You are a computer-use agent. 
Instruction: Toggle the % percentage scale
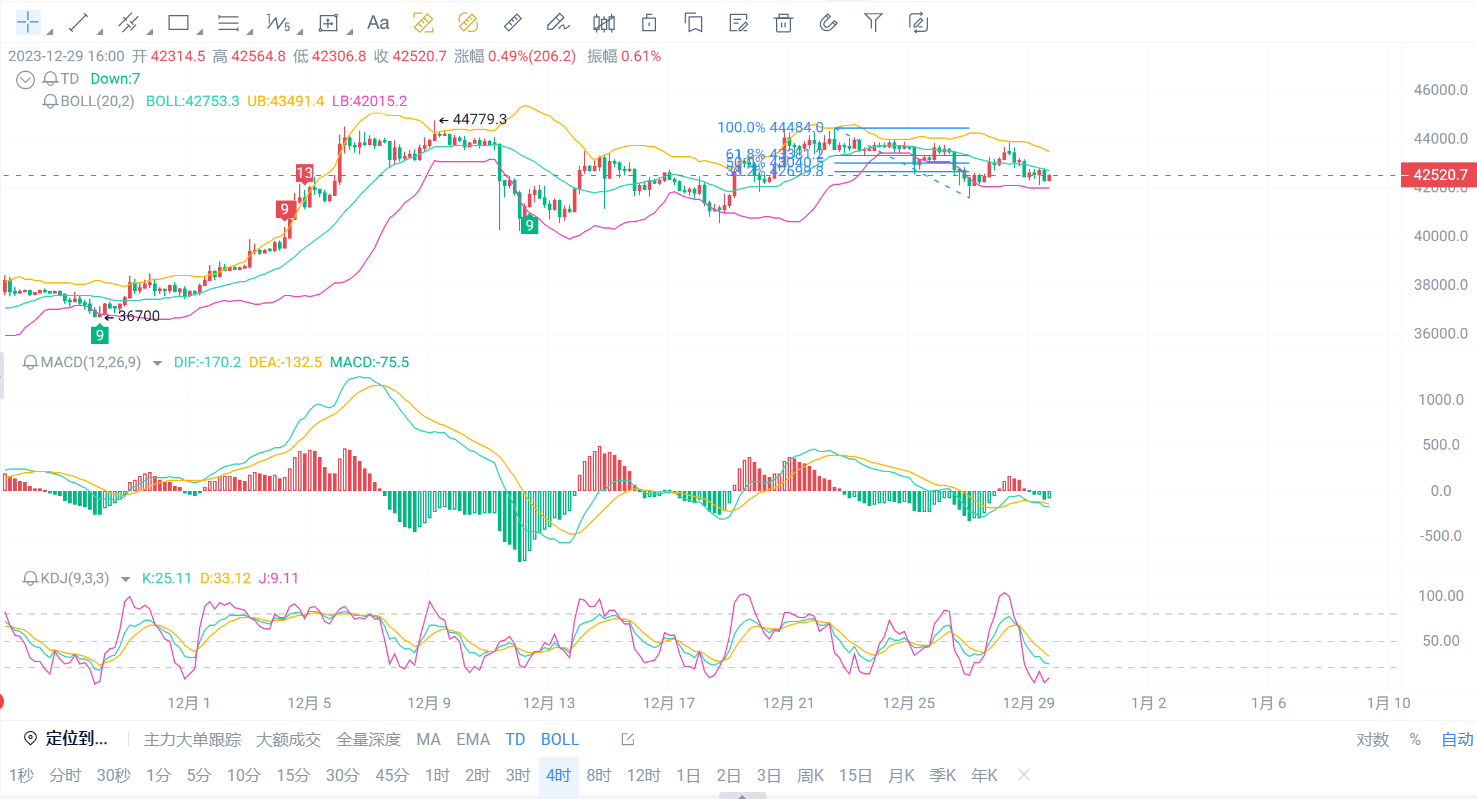pos(1415,740)
